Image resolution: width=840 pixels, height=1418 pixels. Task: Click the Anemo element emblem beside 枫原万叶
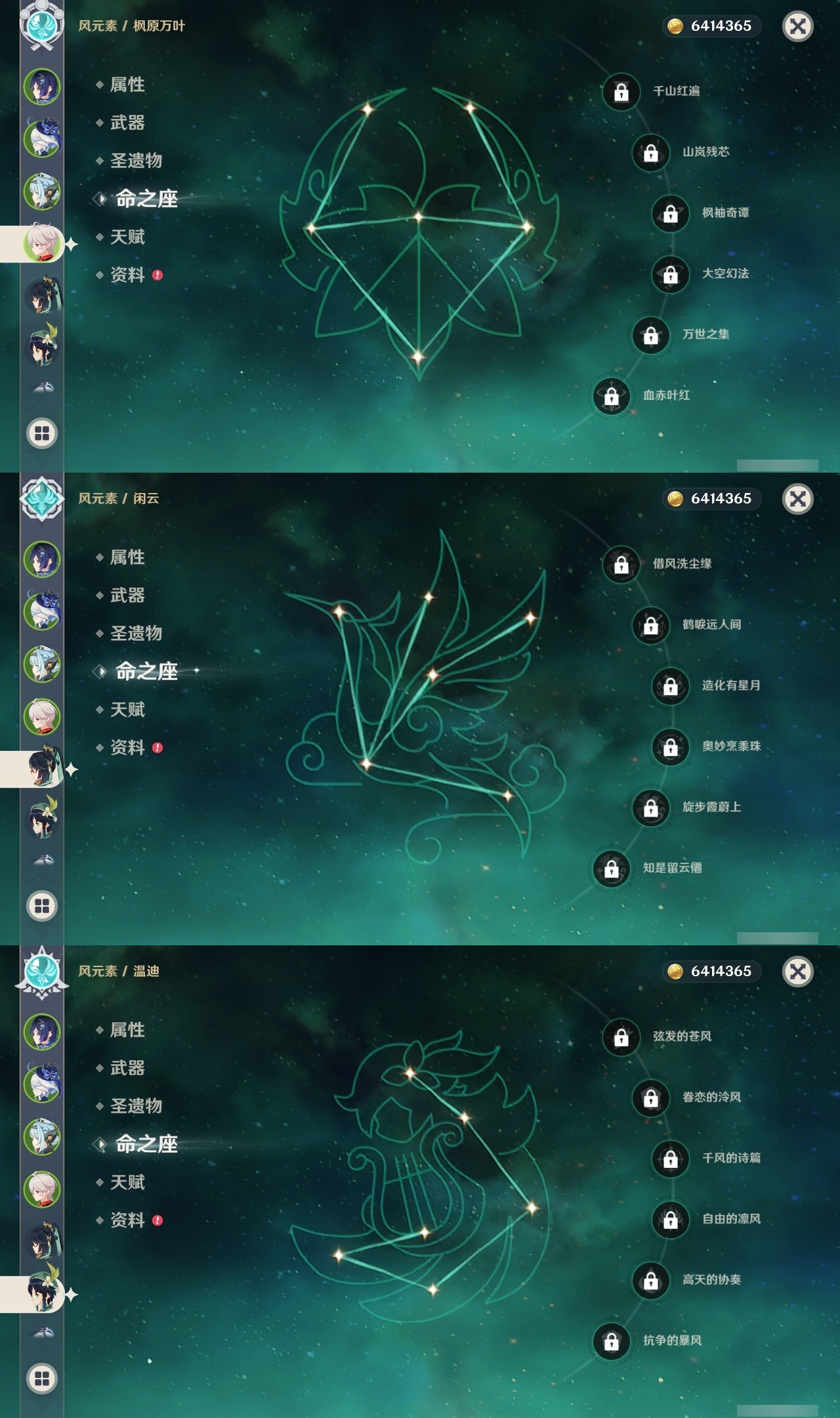click(42, 25)
